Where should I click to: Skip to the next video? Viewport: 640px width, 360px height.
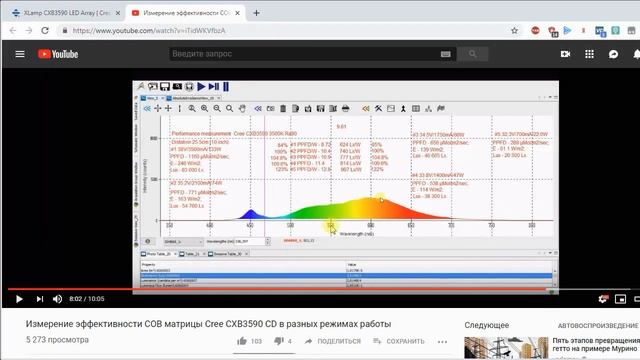click(x=40, y=299)
